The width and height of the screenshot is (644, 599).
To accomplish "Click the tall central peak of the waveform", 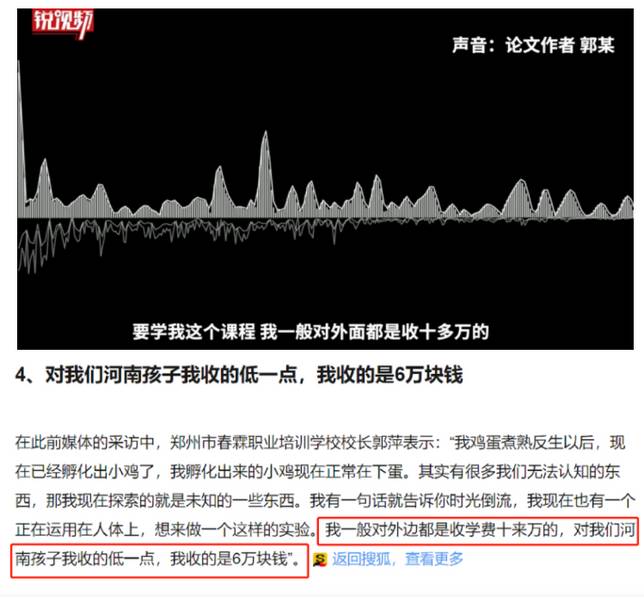I will pyautogui.click(x=265, y=175).
